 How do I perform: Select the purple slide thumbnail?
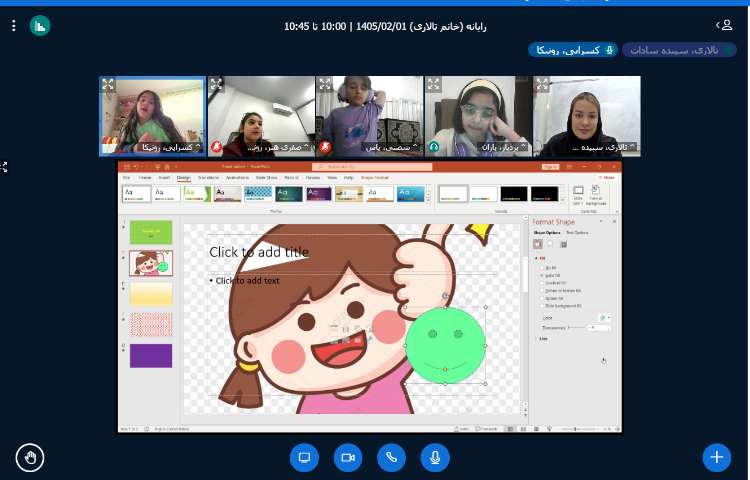[151, 356]
